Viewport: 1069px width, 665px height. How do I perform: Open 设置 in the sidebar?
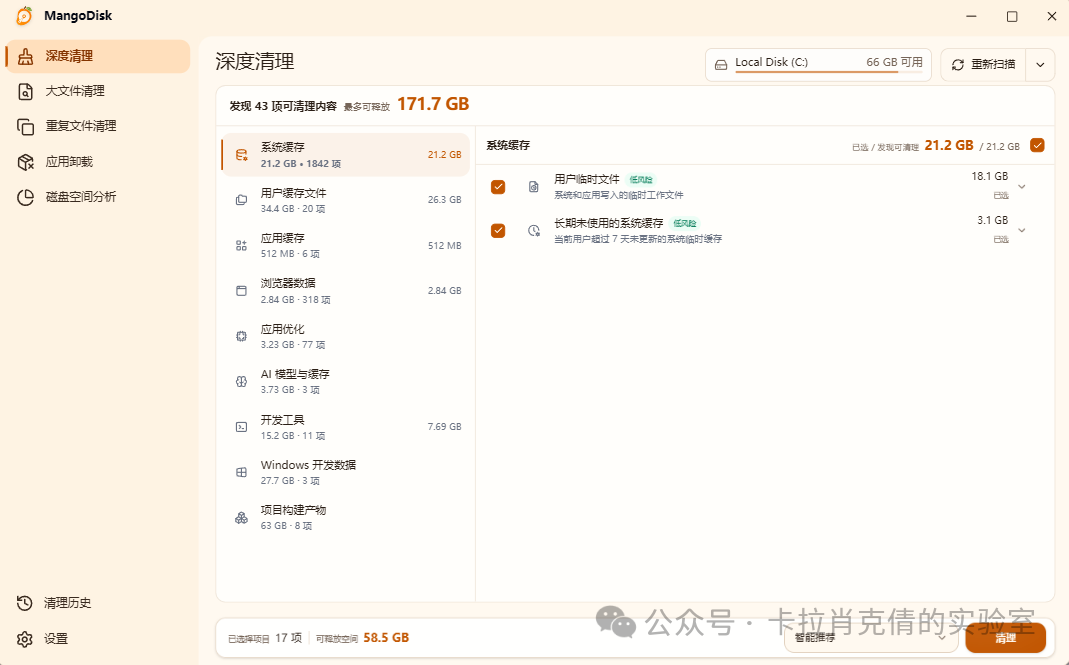click(x=98, y=639)
